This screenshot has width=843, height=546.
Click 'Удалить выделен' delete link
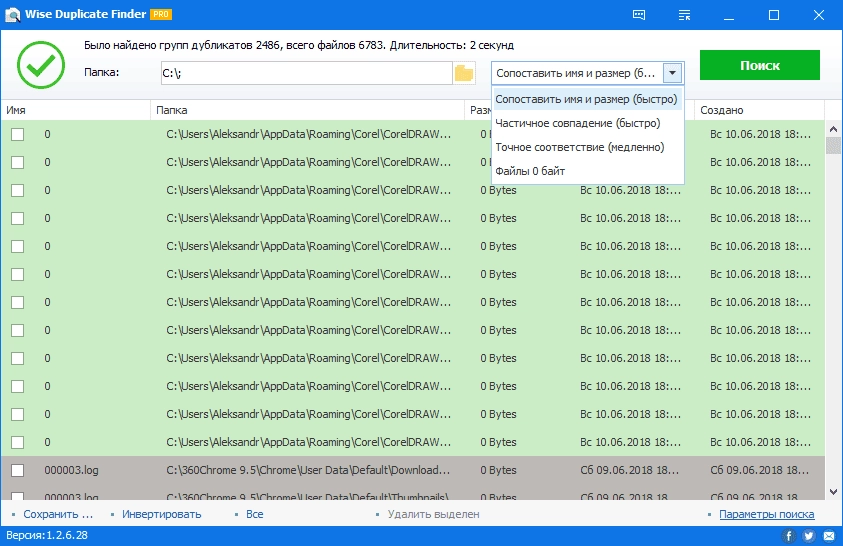433,514
